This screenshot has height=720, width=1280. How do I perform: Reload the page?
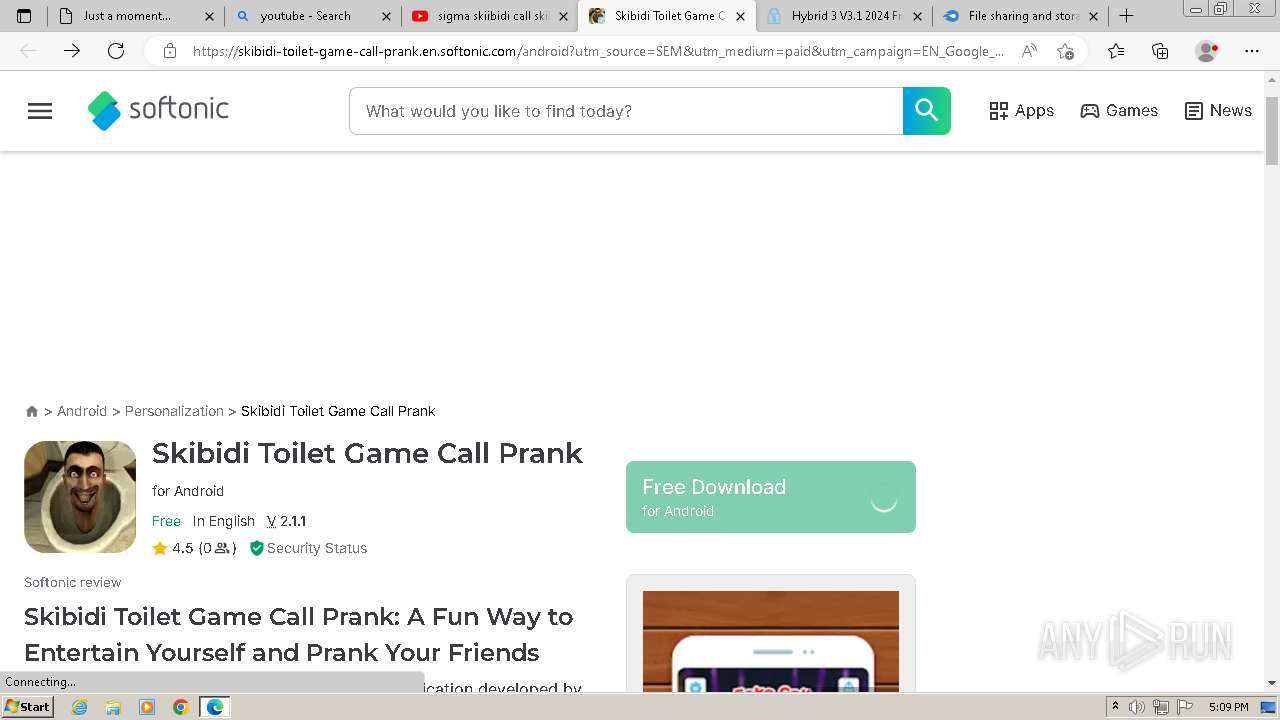(116, 51)
